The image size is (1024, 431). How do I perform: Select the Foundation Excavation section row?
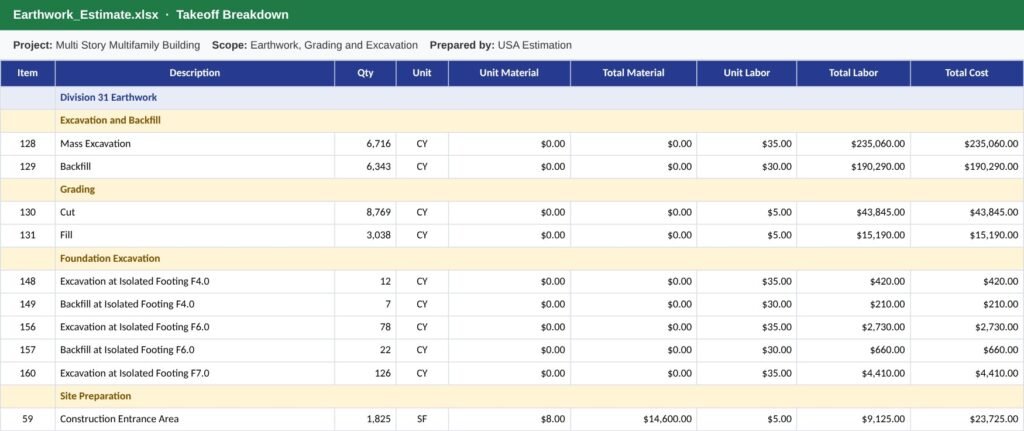[x=512, y=259]
